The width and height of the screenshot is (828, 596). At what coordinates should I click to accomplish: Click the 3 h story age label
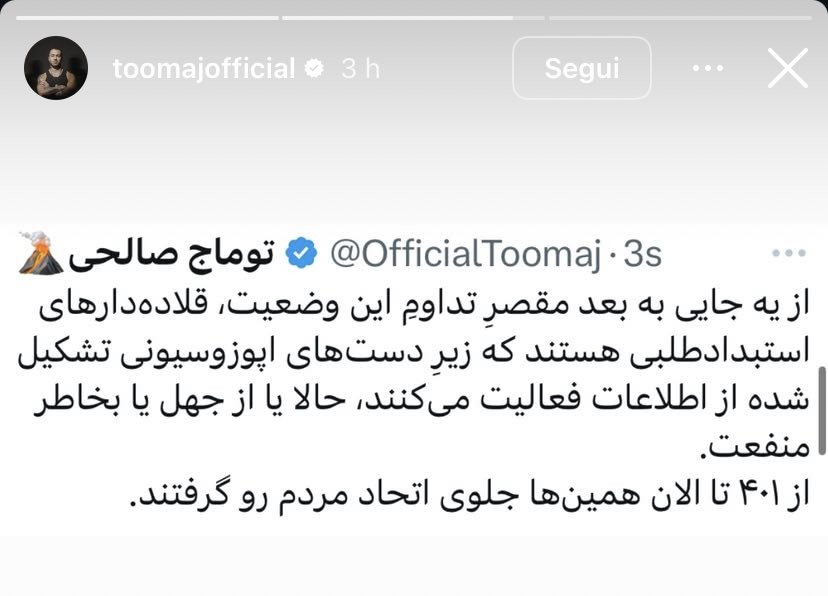pos(360,69)
